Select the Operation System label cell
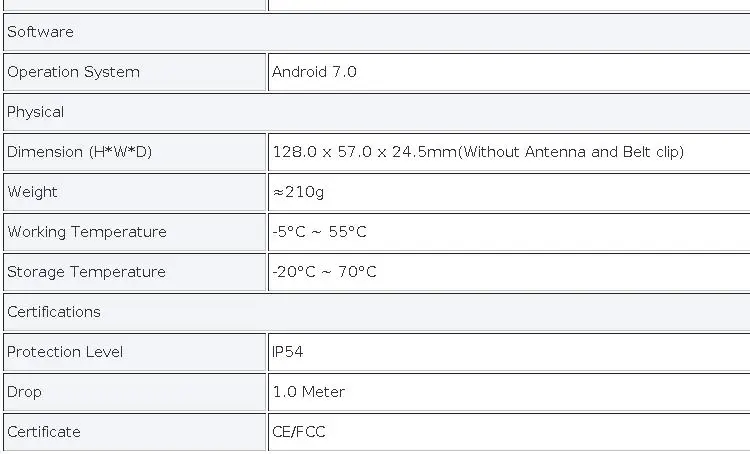This screenshot has width=750, height=454. (x=135, y=72)
